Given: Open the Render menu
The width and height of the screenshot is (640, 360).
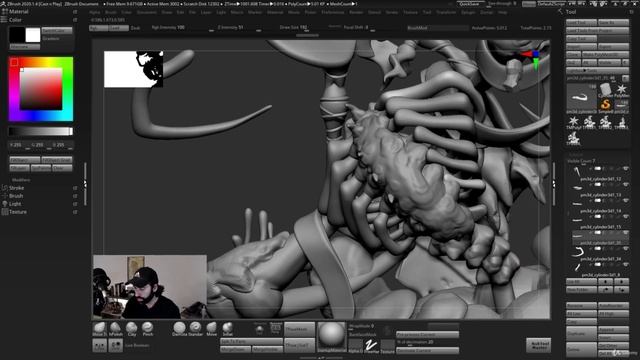Looking at the screenshot, I should [x=356, y=12].
